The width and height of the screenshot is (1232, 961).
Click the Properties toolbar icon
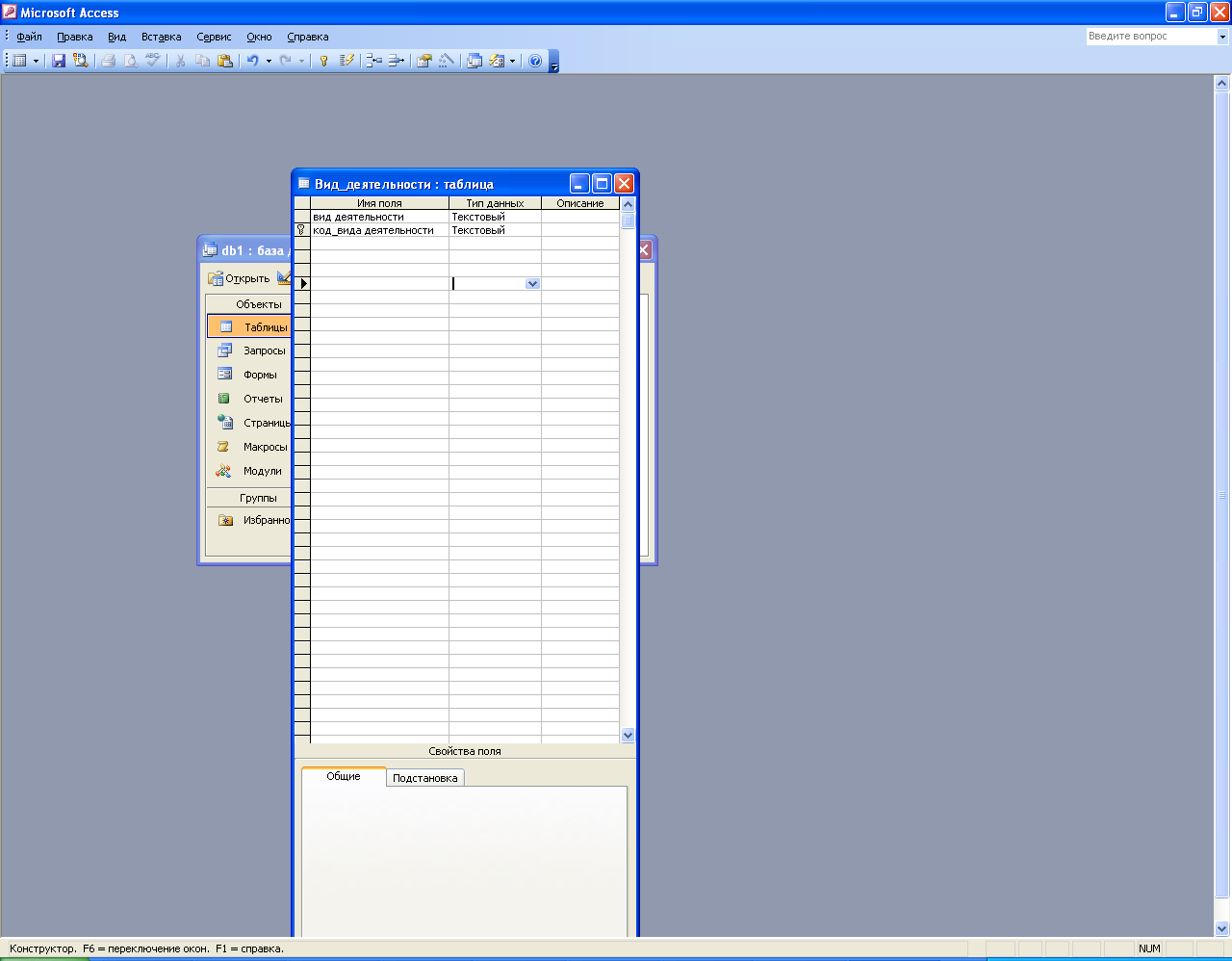tap(423, 61)
